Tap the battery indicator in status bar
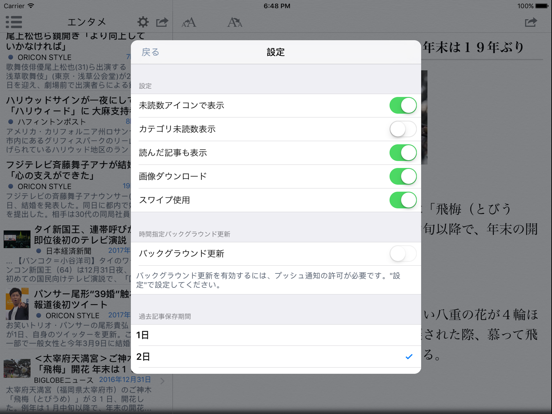The width and height of the screenshot is (552, 414). click(x=541, y=6)
